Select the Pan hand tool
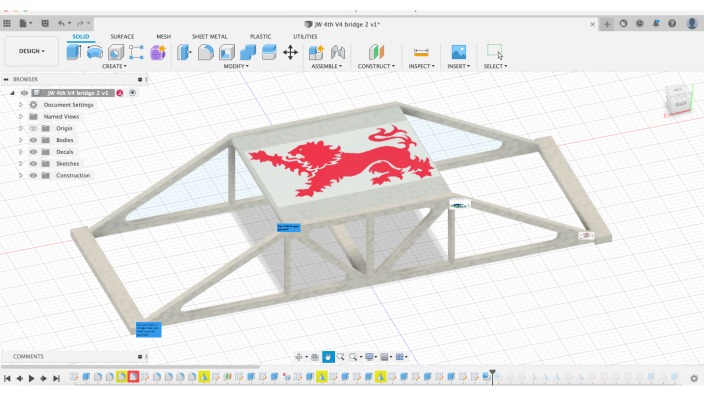 click(328, 357)
